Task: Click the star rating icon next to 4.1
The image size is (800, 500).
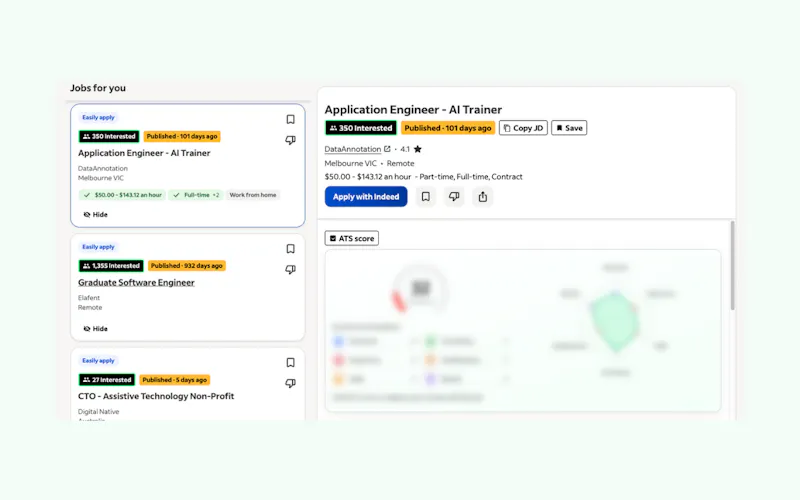Action: pyautogui.click(x=418, y=149)
